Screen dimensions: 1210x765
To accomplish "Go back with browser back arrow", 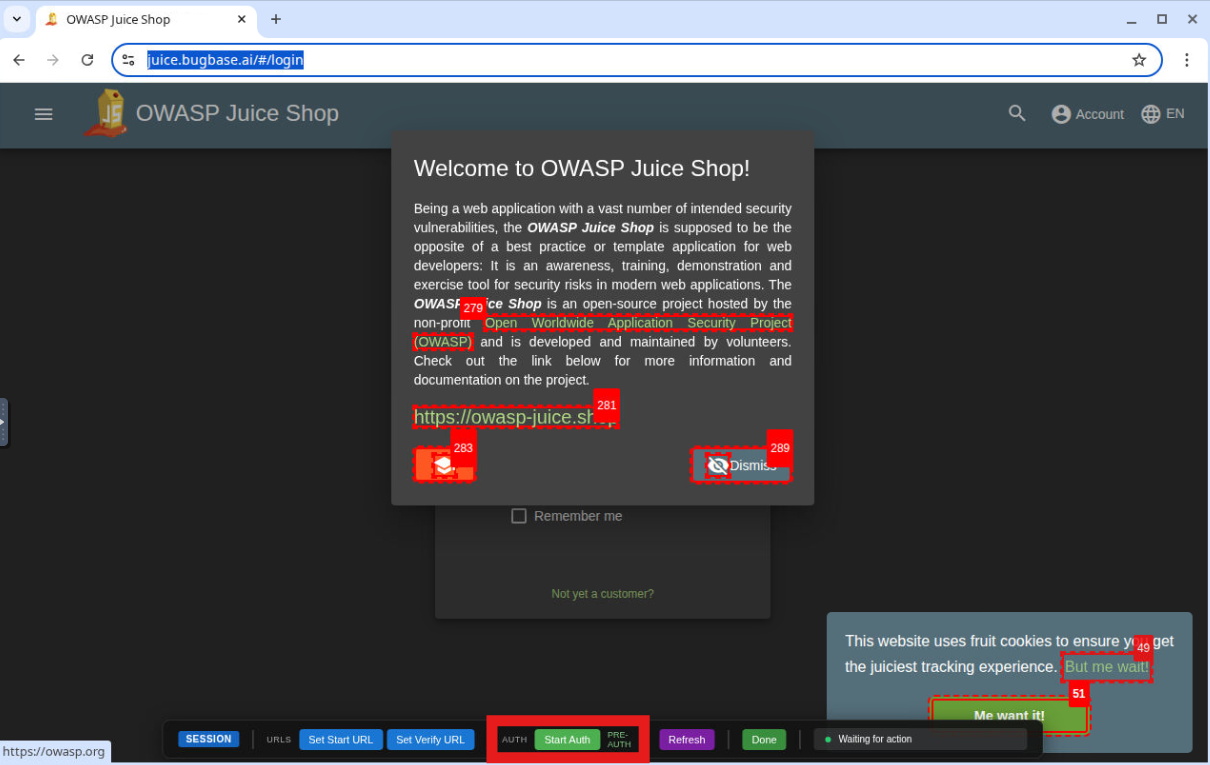I will pyautogui.click(x=19, y=60).
